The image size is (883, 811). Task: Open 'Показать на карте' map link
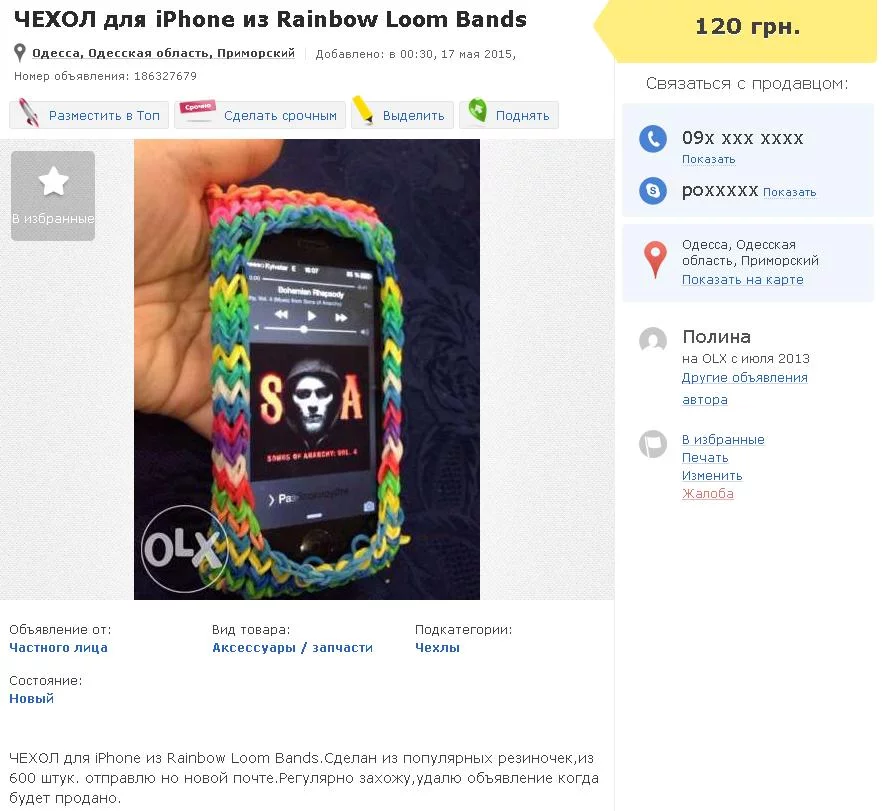(742, 280)
